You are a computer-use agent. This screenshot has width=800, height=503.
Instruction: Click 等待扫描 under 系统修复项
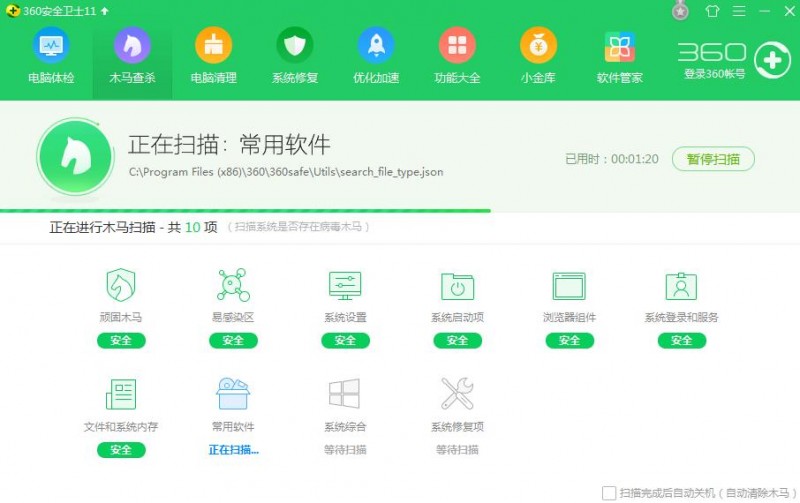coord(457,449)
